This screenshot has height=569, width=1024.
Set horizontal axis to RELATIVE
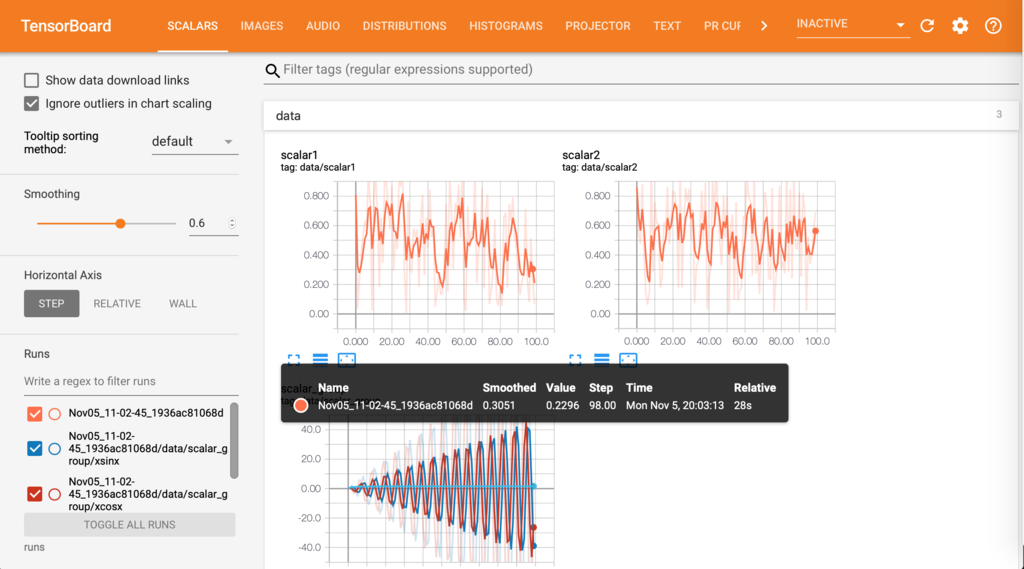click(117, 304)
